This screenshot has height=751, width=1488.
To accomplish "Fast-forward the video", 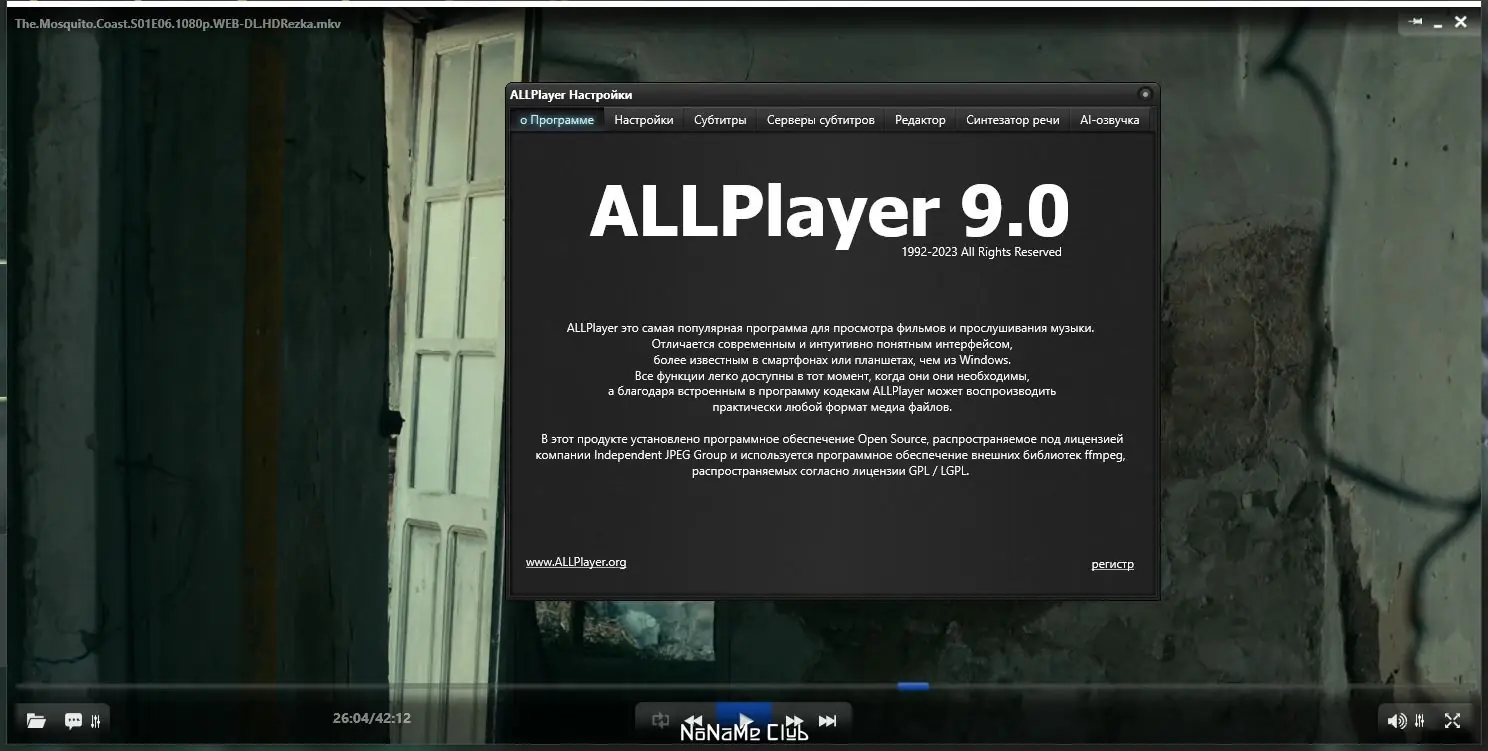I will tap(794, 720).
